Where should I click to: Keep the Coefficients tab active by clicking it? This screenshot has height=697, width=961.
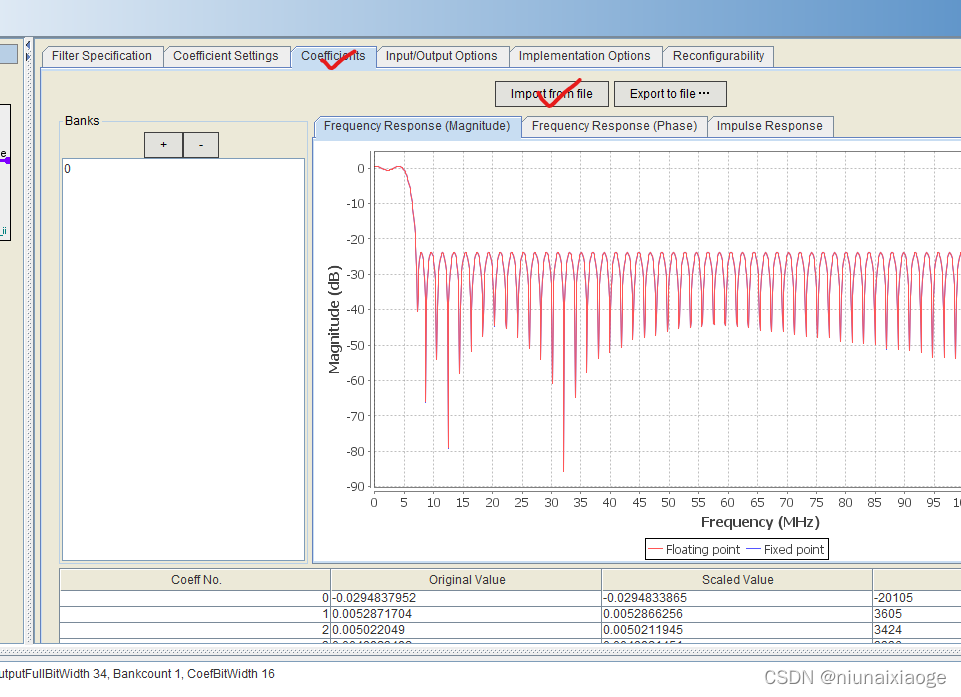point(334,56)
